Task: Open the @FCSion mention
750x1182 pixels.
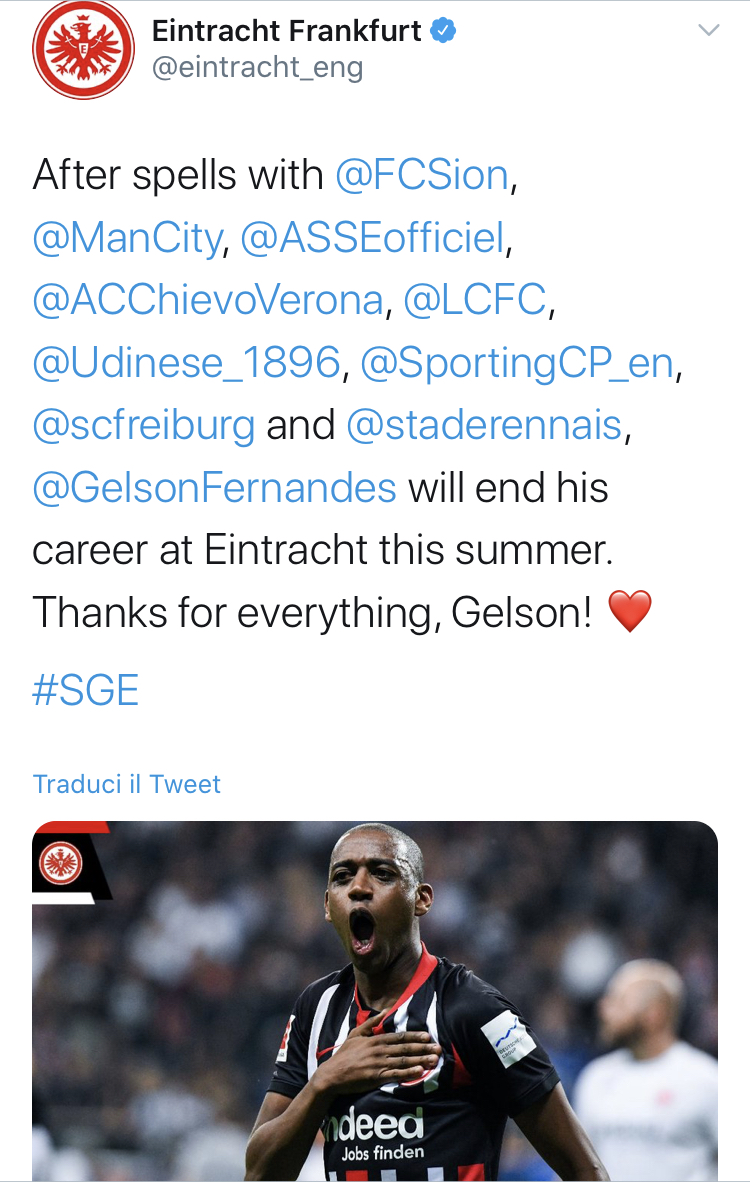Action: pyautogui.click(x=422, y=176)
